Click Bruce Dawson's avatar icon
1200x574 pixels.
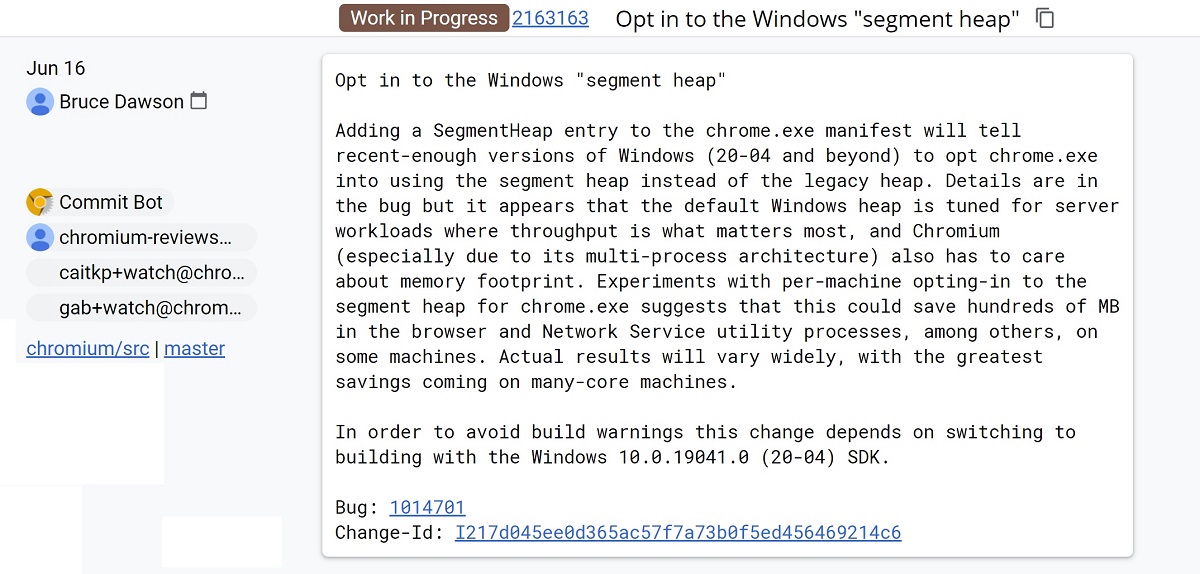40,102
